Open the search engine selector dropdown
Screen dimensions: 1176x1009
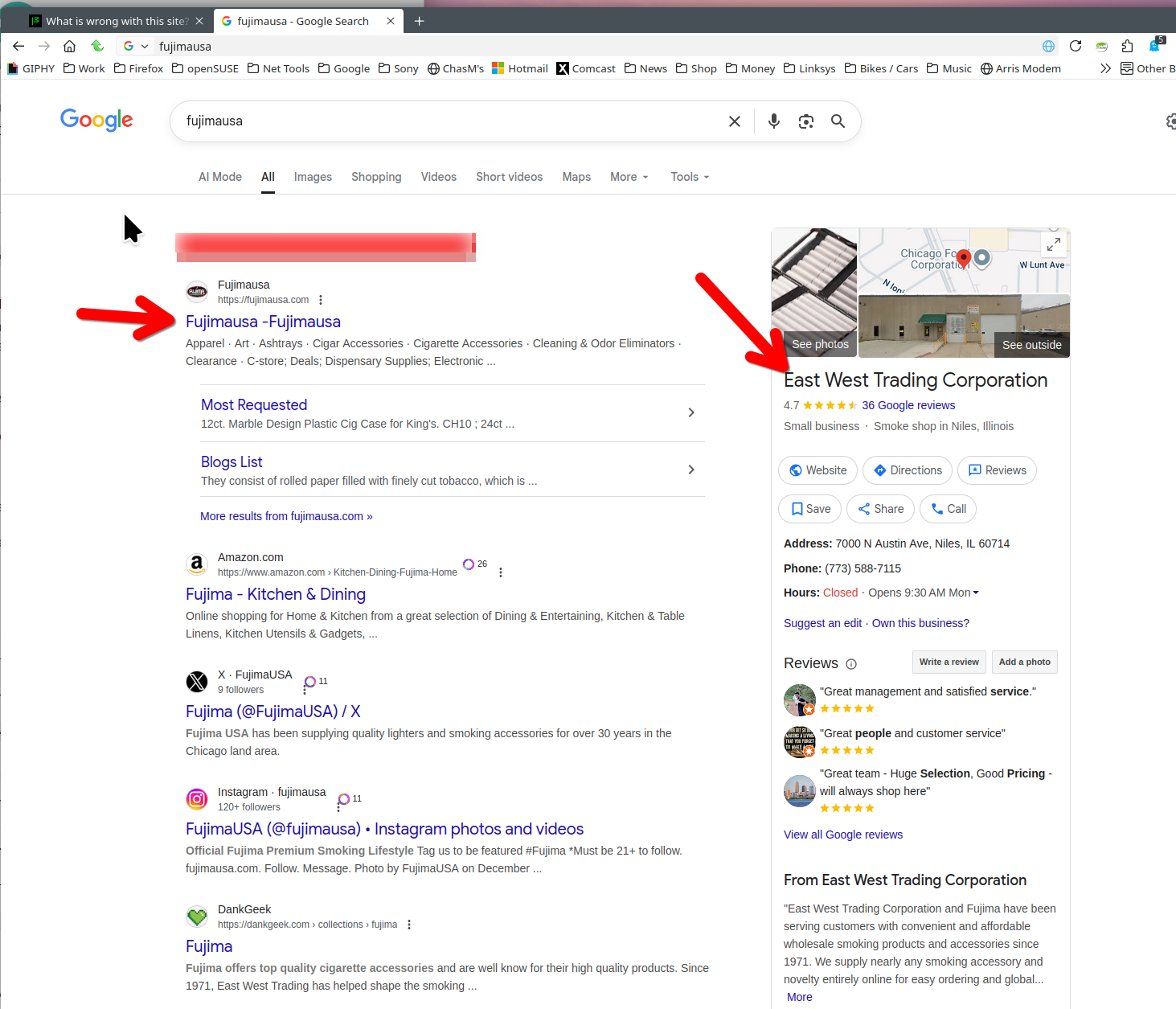coord(136,46)
